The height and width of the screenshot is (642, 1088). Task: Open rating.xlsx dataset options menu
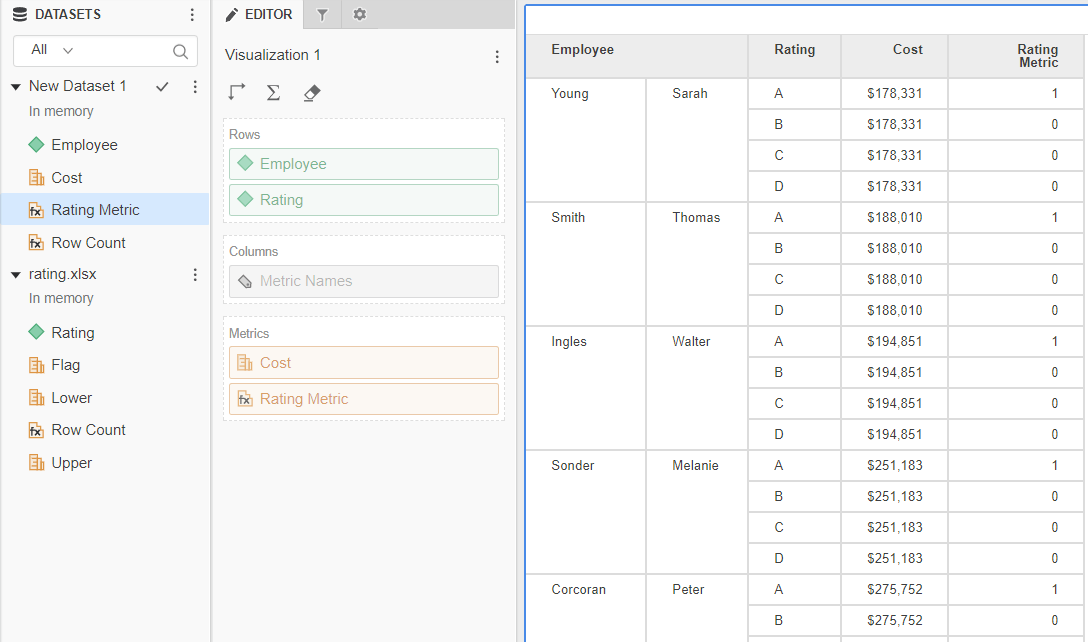[x=195, y=274]
